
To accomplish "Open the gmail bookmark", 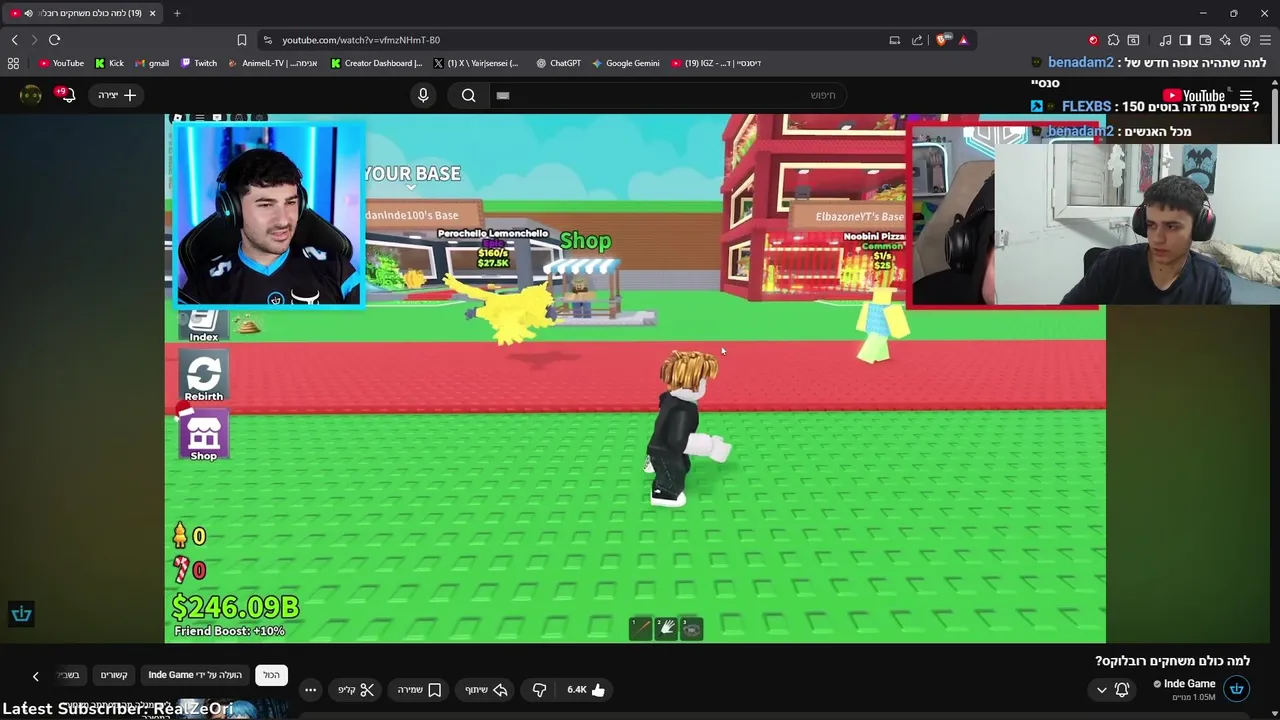I will (152, 63).
